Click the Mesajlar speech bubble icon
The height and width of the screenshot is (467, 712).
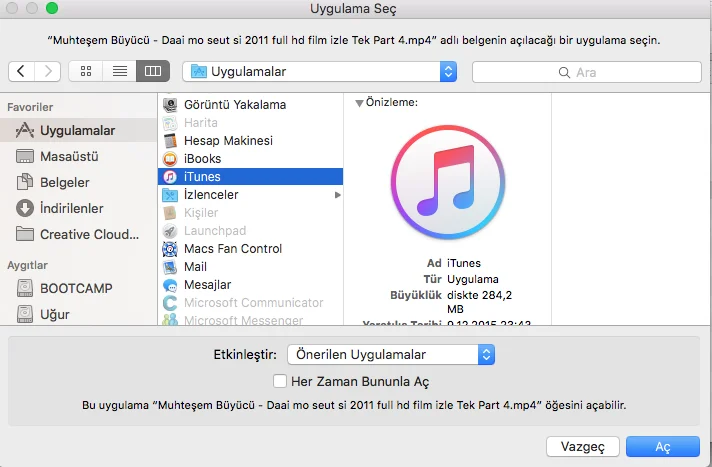(170, 285)
